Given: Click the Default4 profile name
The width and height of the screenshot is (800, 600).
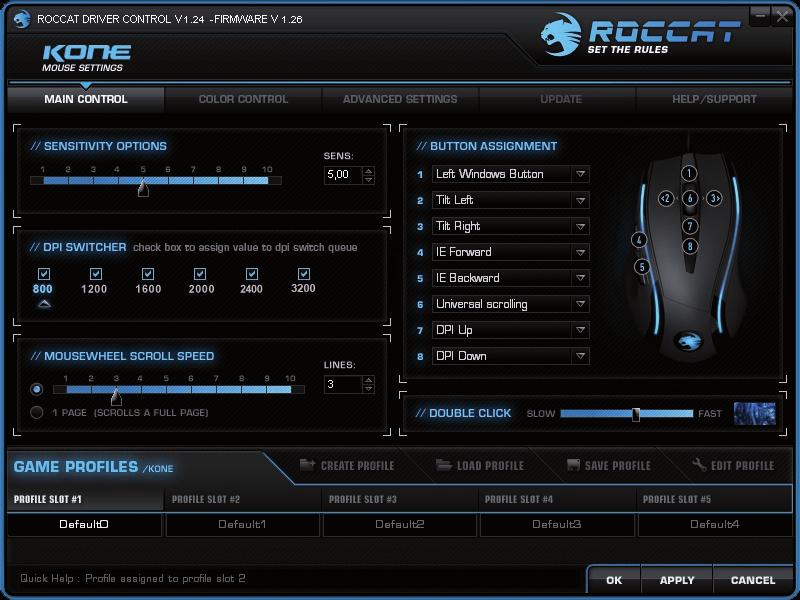Looking at the screenshot, I should pos(714,524).
